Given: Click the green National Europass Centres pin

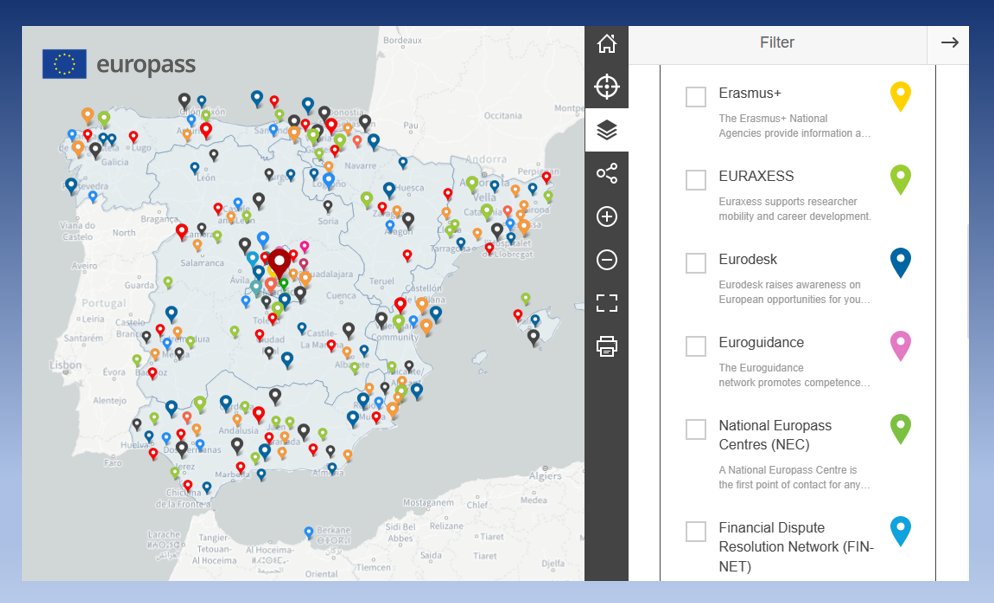Looking at the screenshot, I should 900,428.
